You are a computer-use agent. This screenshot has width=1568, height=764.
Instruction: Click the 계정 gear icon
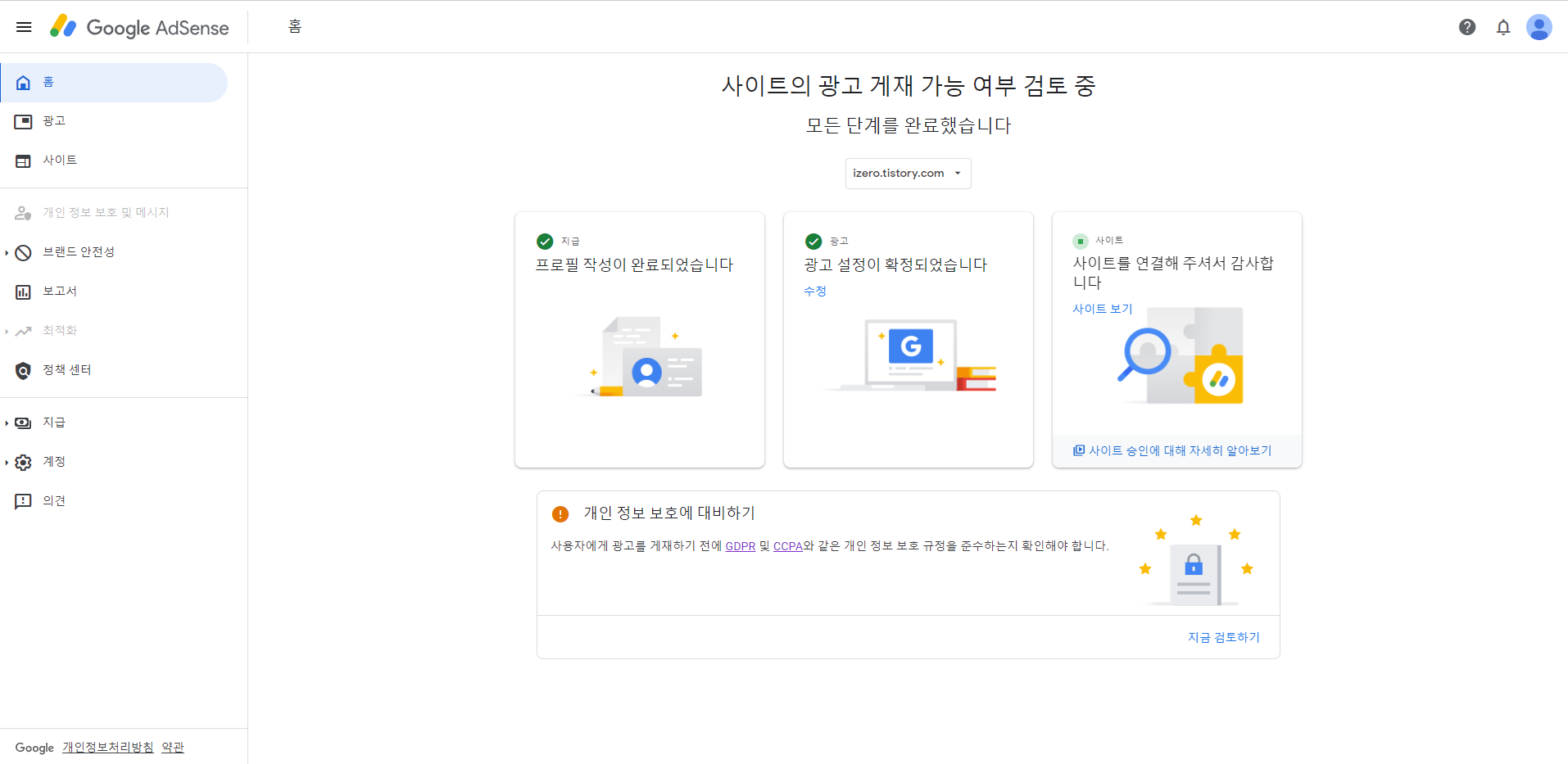[x=23, y=462]
